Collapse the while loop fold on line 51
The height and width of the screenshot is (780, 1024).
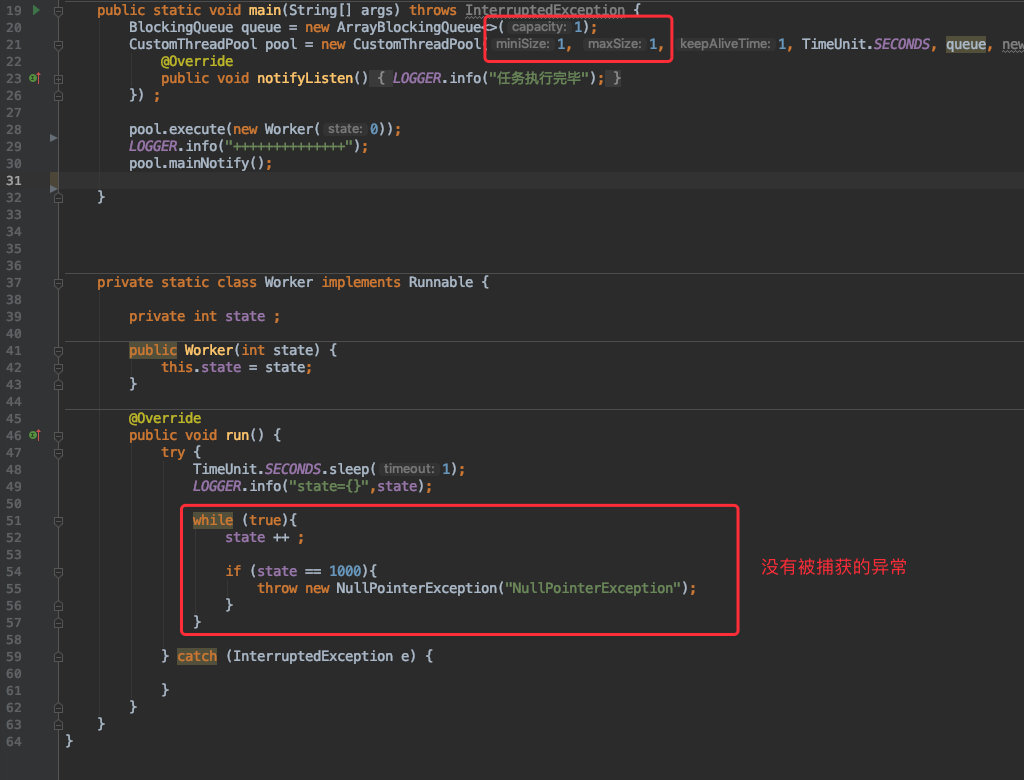click(58, 521)
